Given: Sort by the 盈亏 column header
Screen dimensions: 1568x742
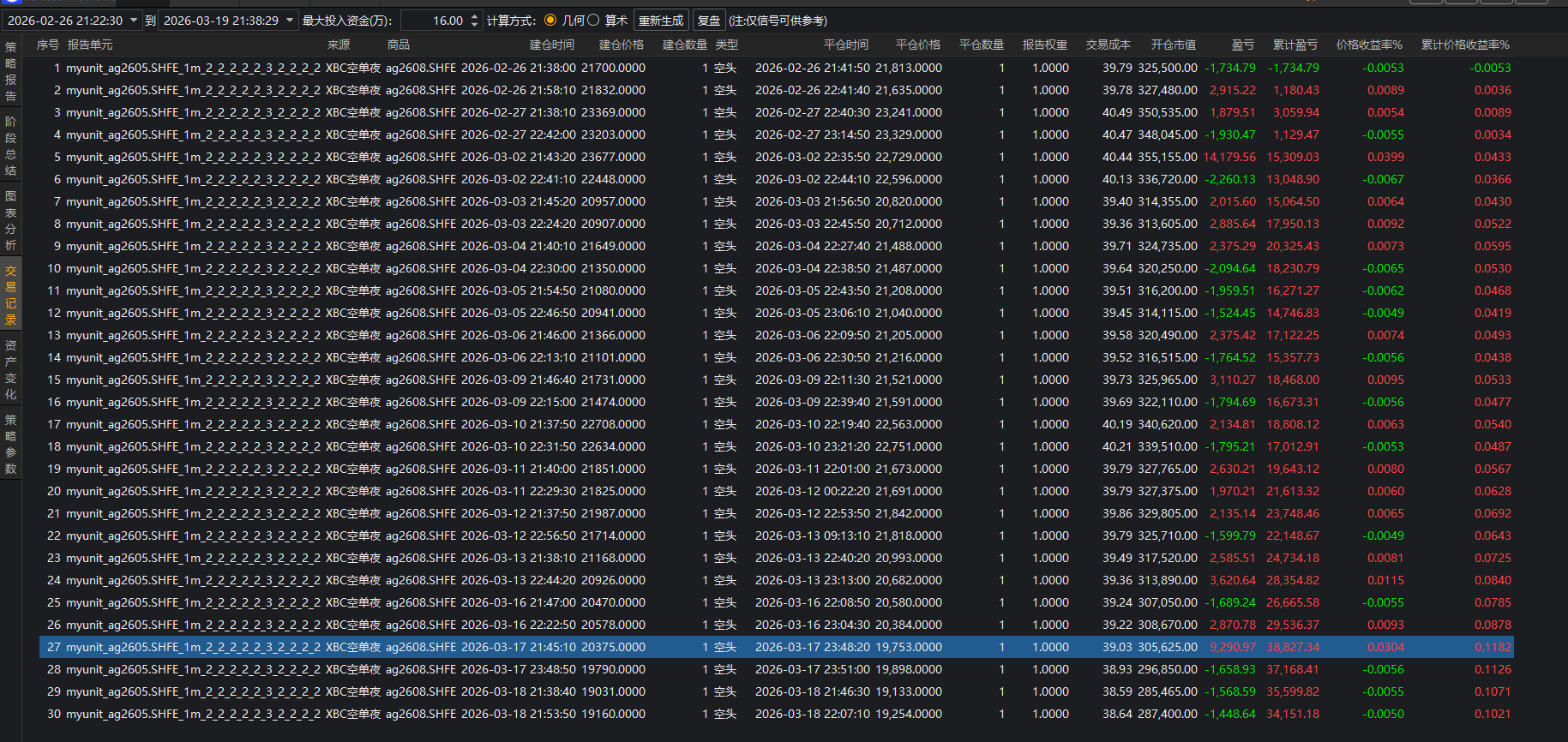Looking at the screenshot, I should point(1242,45).
